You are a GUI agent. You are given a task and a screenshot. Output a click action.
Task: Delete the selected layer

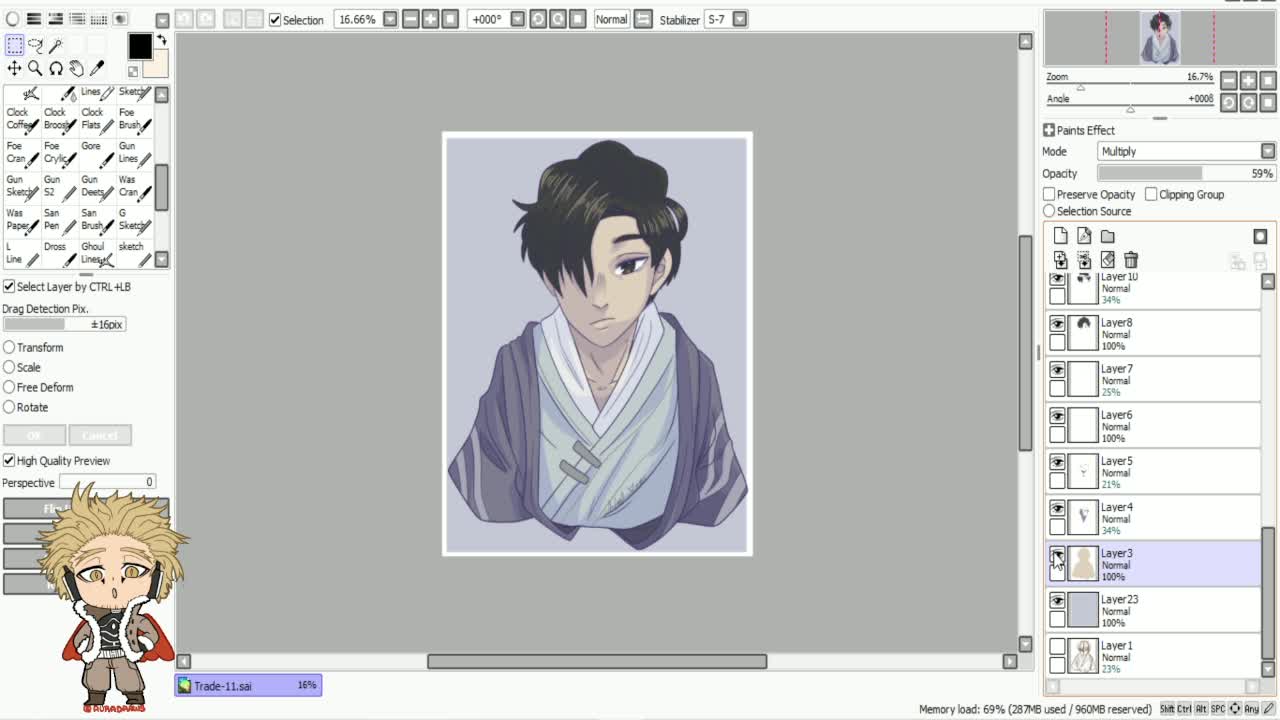[1131, 260]
